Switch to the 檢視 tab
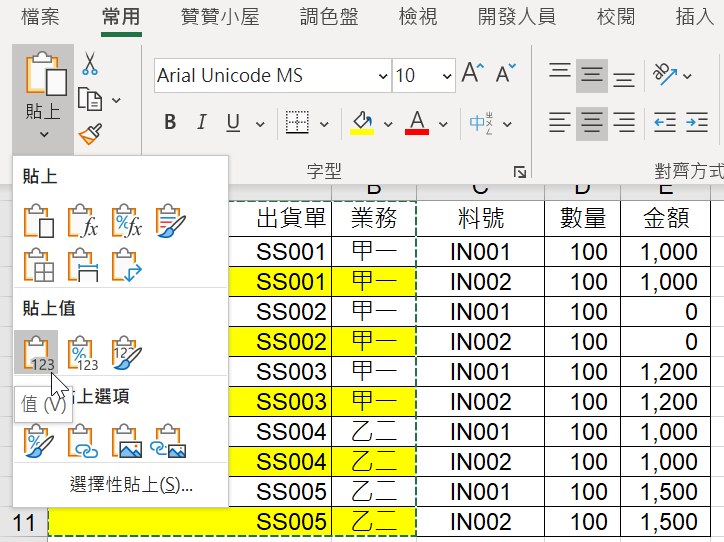 418,17
